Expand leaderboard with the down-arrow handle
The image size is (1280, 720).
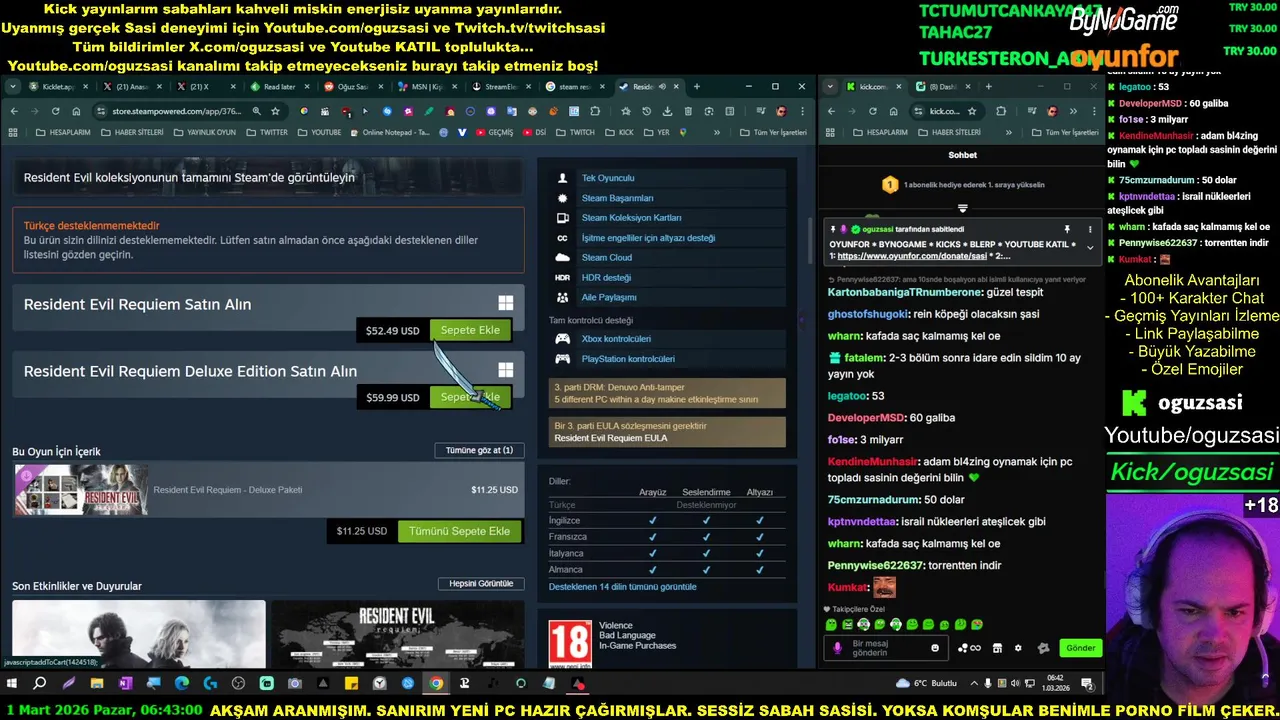click(962, 209)
